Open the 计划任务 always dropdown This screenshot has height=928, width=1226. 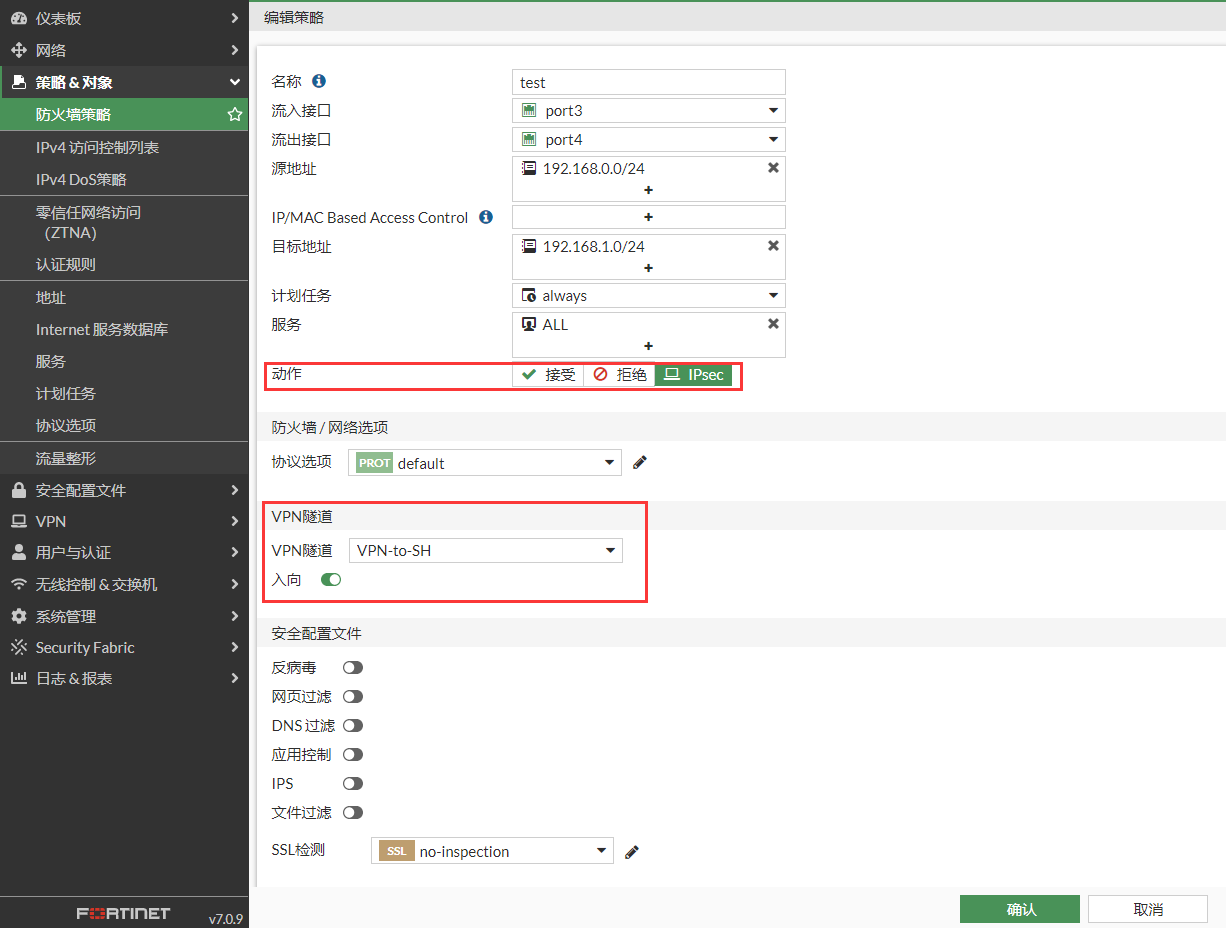[x=648, y=296]
